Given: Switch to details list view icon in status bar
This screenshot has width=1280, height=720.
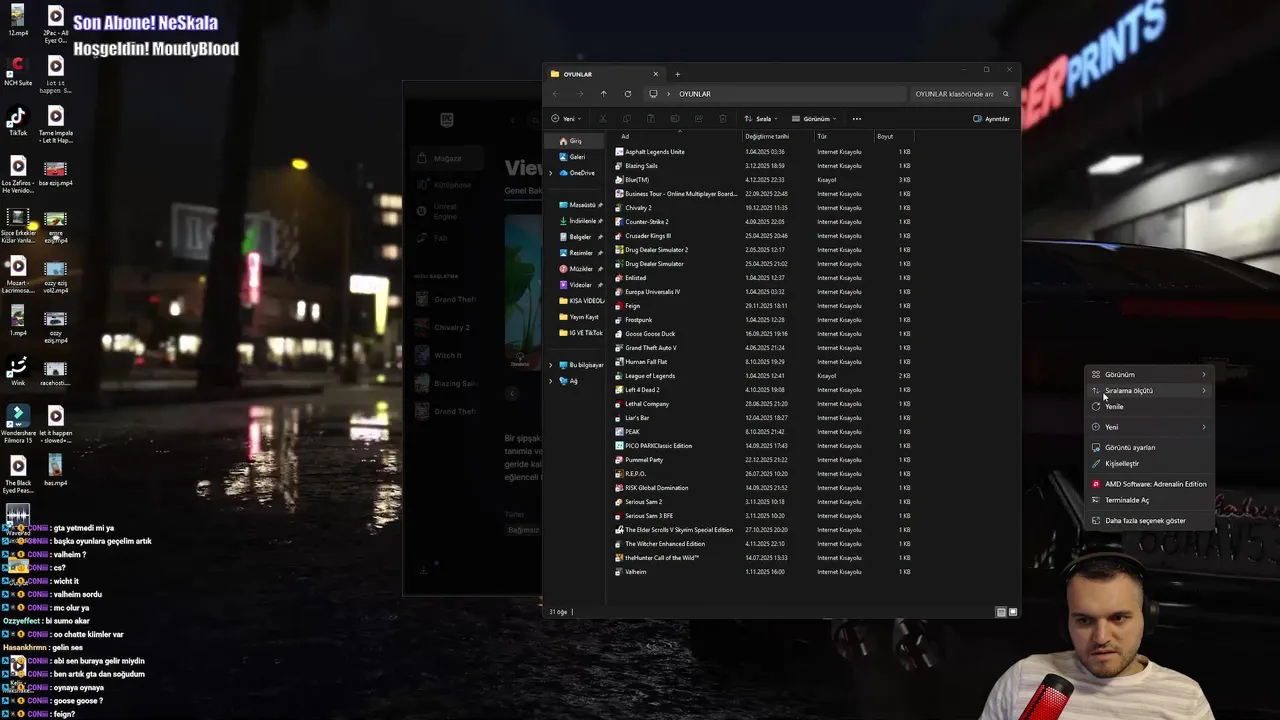Looking at the screenshot, I should click(1001, 612).
